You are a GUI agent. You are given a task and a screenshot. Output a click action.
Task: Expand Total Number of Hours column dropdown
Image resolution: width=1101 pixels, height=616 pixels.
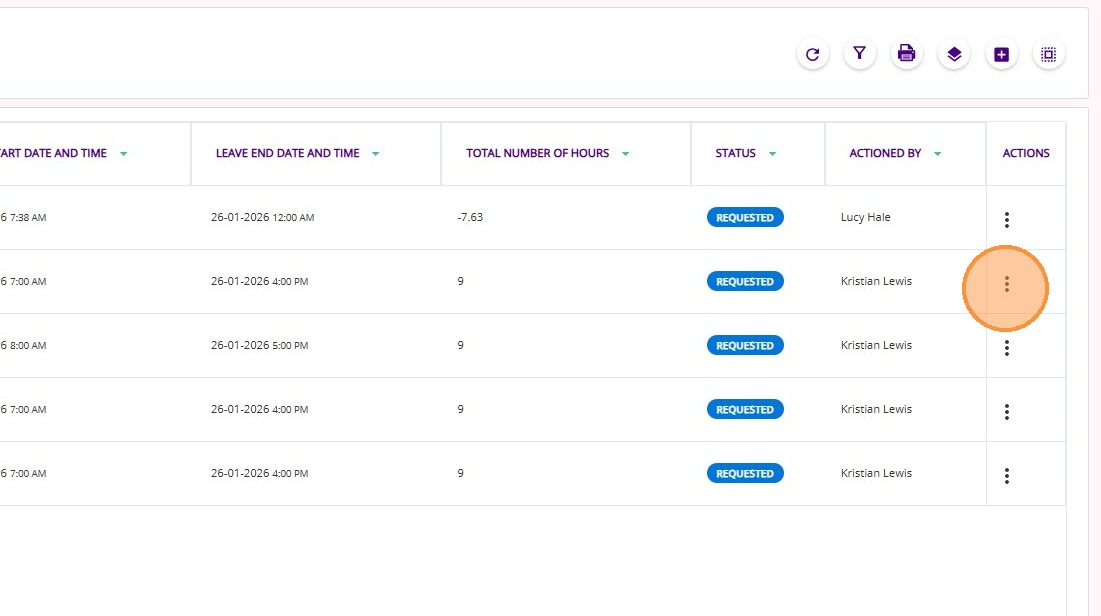point(626,154)
